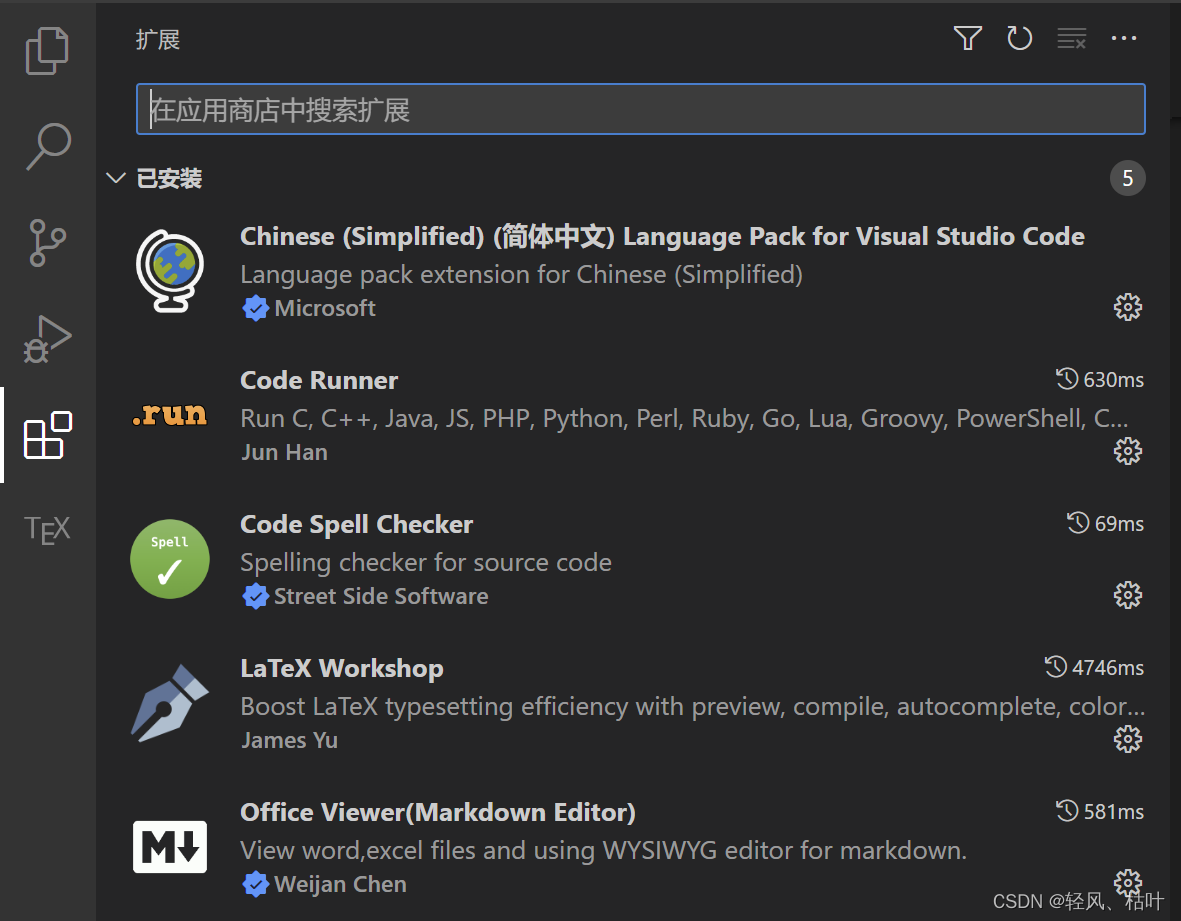Select the Code Spell Checker title

click(356, 524)
